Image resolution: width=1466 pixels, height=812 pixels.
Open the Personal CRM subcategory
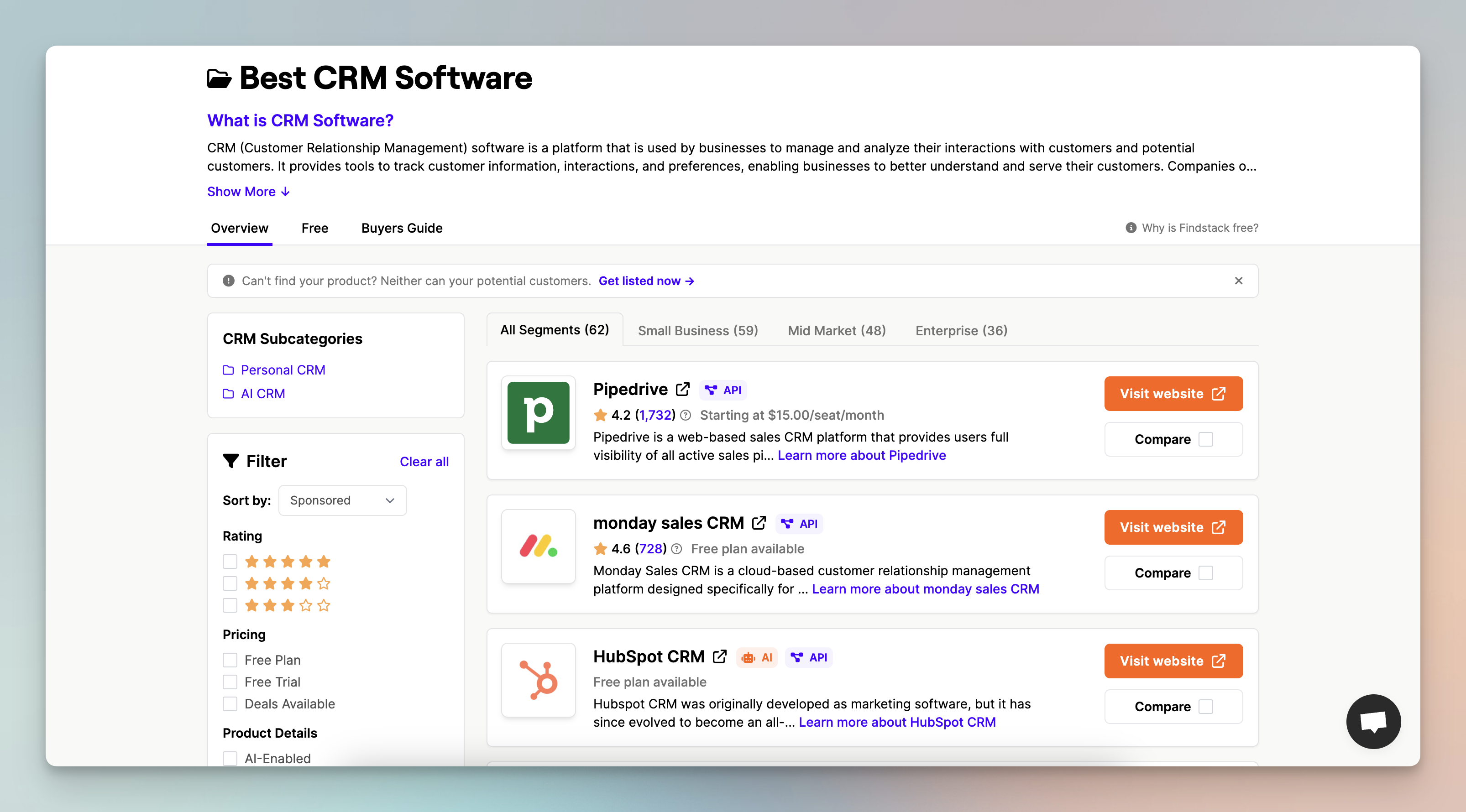[282, 370]
